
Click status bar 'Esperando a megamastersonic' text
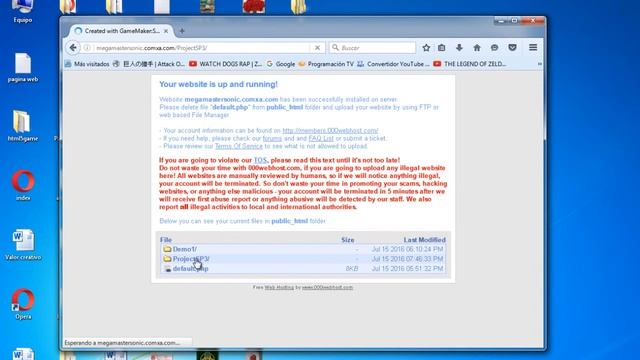(122, 343)
